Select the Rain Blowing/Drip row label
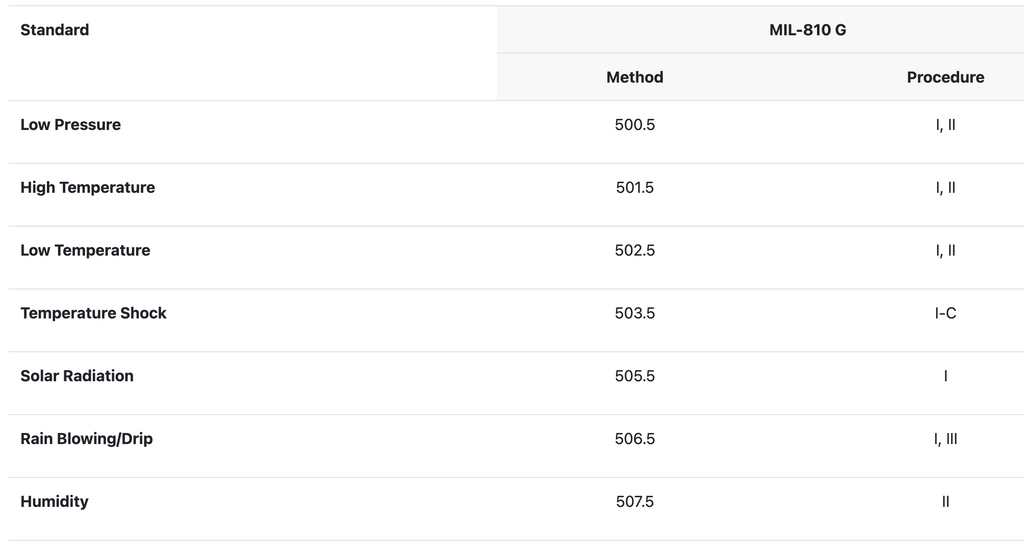This screenshot has width=1024, height=547. point(86,439)
